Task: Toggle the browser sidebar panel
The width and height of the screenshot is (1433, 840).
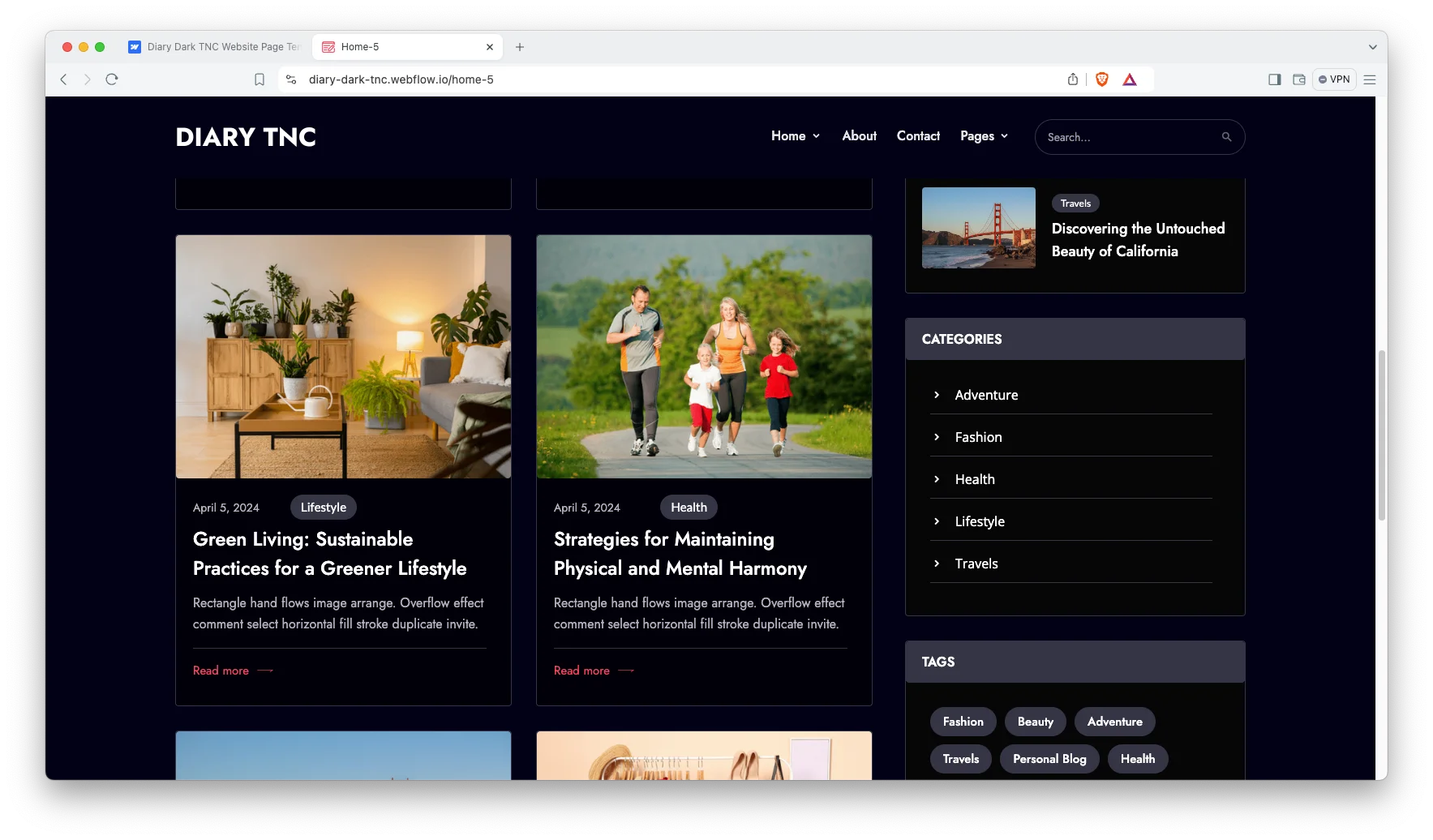Action: tap(1274, 79)
